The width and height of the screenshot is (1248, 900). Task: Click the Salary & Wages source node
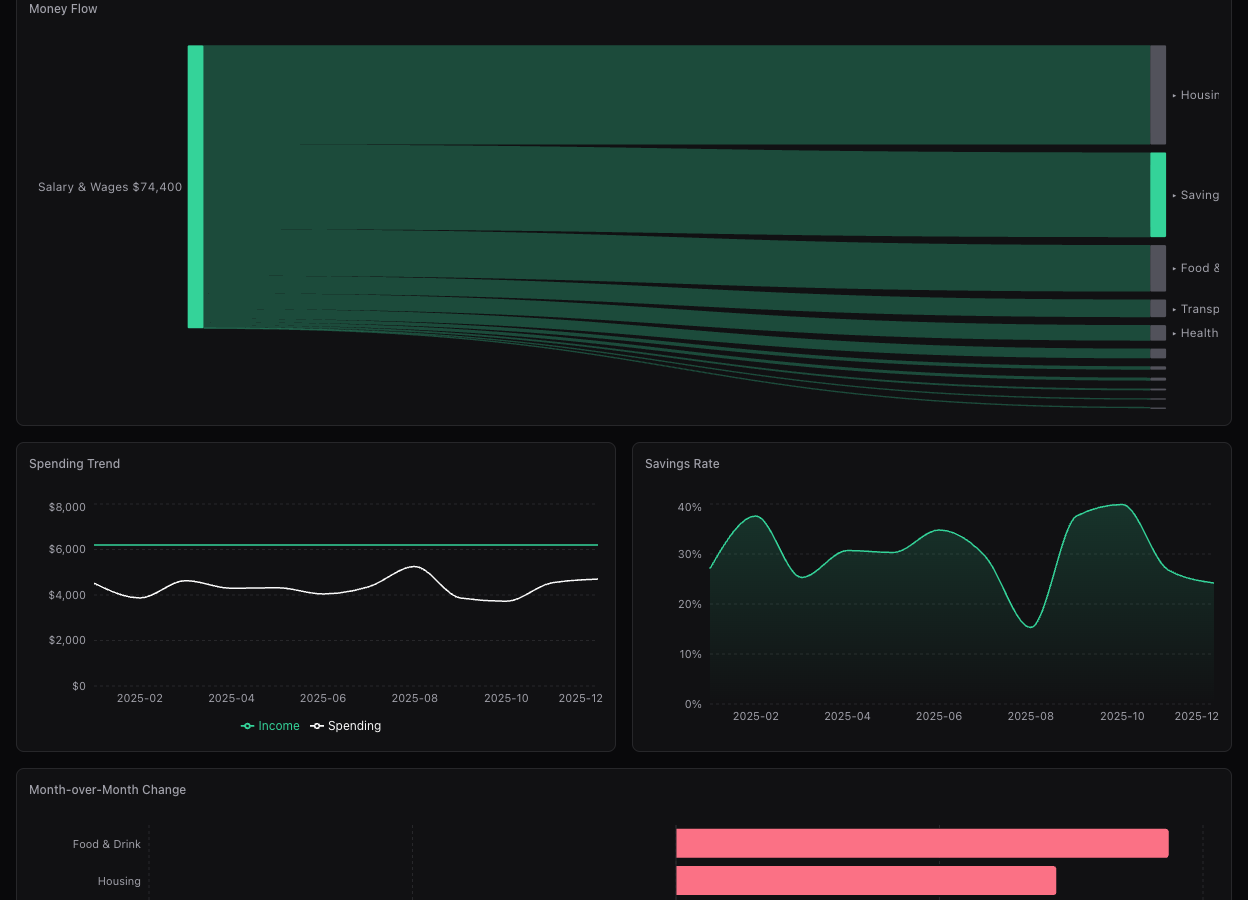[194, 186]
